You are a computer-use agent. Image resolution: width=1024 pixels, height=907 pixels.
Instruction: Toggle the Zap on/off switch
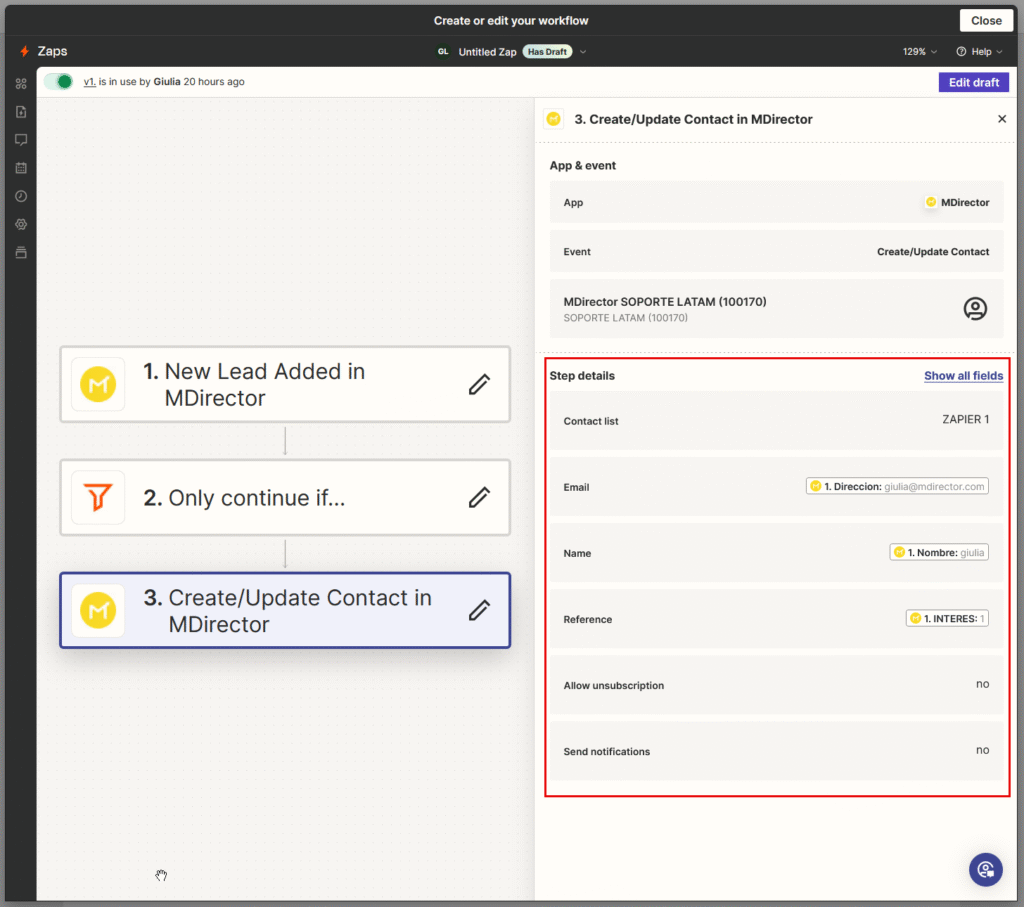pyautogui.click(x=59, y=82)
